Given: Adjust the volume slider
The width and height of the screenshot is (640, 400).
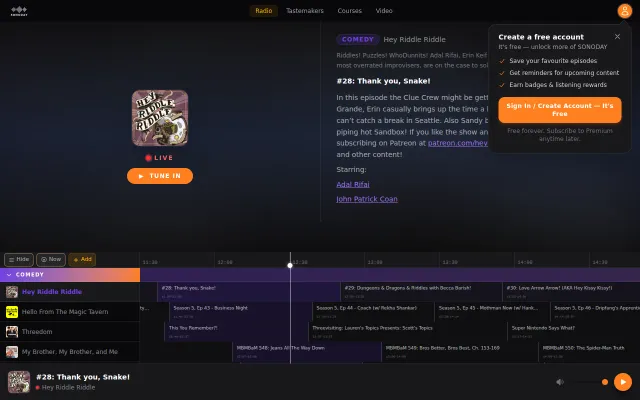Looking at the screenshot, I should [590, 382].
